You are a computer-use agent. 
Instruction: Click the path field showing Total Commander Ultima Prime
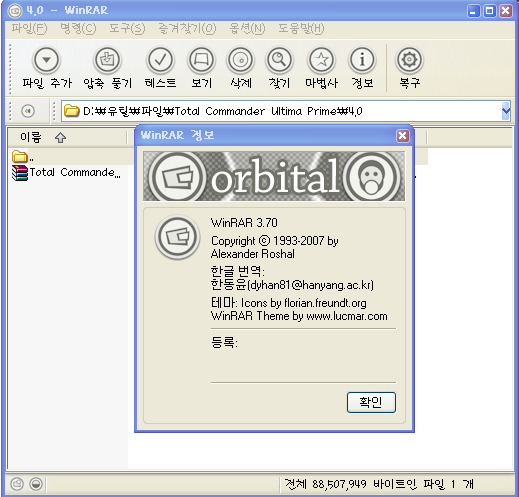pyautogui.click(x=281, y=111)
